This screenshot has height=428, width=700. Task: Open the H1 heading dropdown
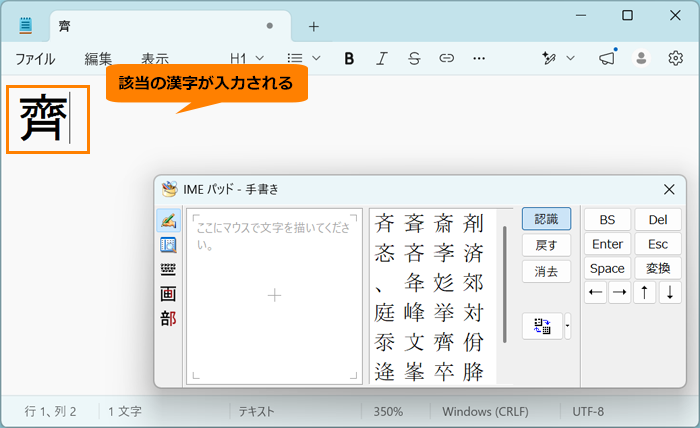[x=247, y=58]
